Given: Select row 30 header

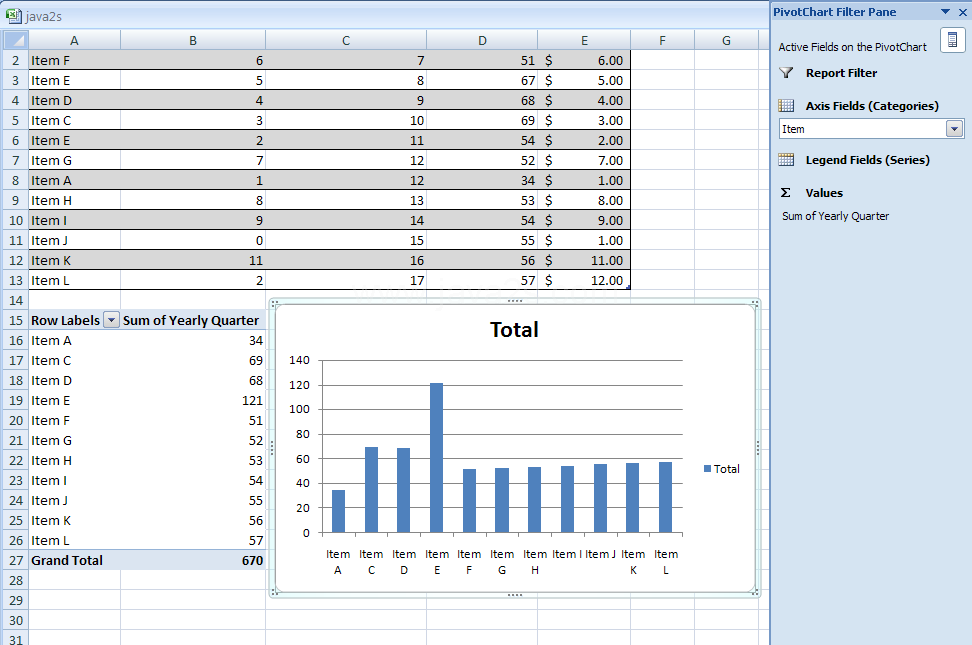Looking at the screenshot, I should tap(15, 620).
